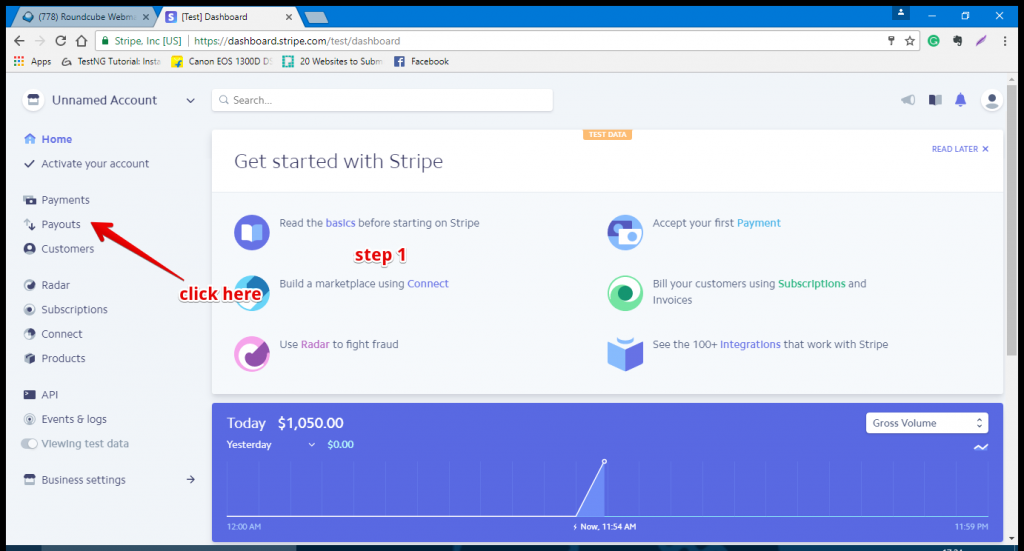Dismiss the panel with READ LATER

(x=960, y=149)
